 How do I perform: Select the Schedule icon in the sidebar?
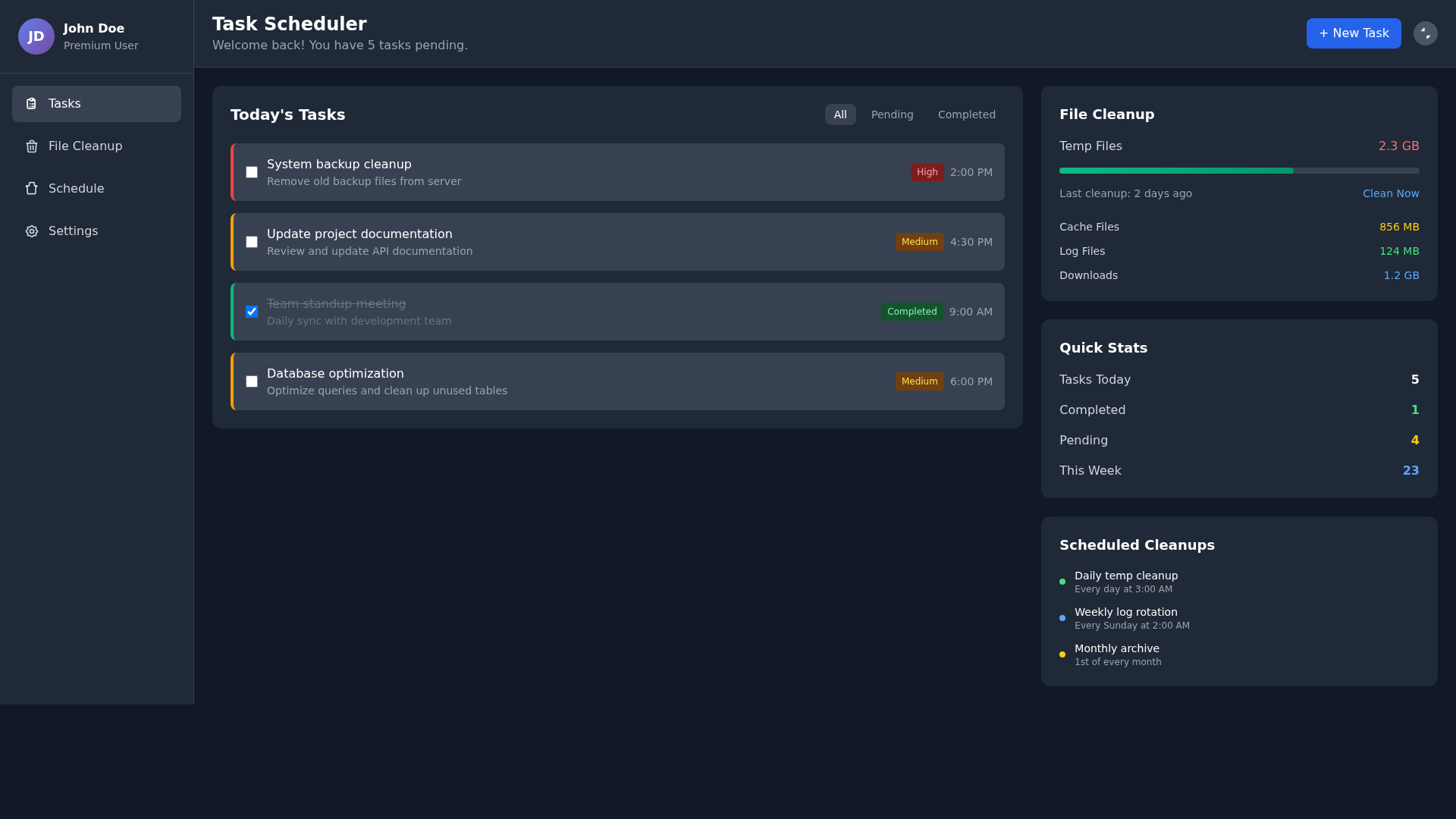pos(31,188)
